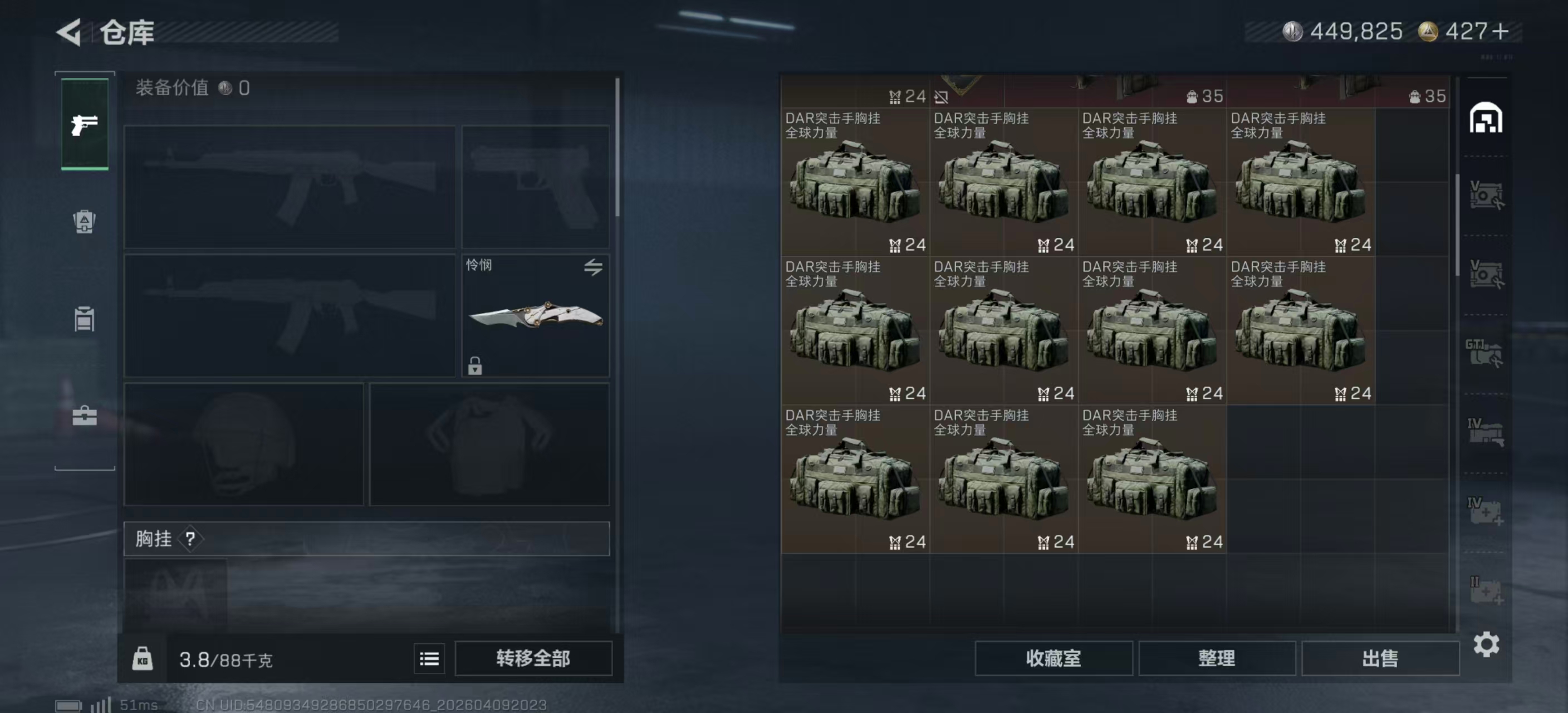Click the 胸挂 question mark help icon

[190, 538]
